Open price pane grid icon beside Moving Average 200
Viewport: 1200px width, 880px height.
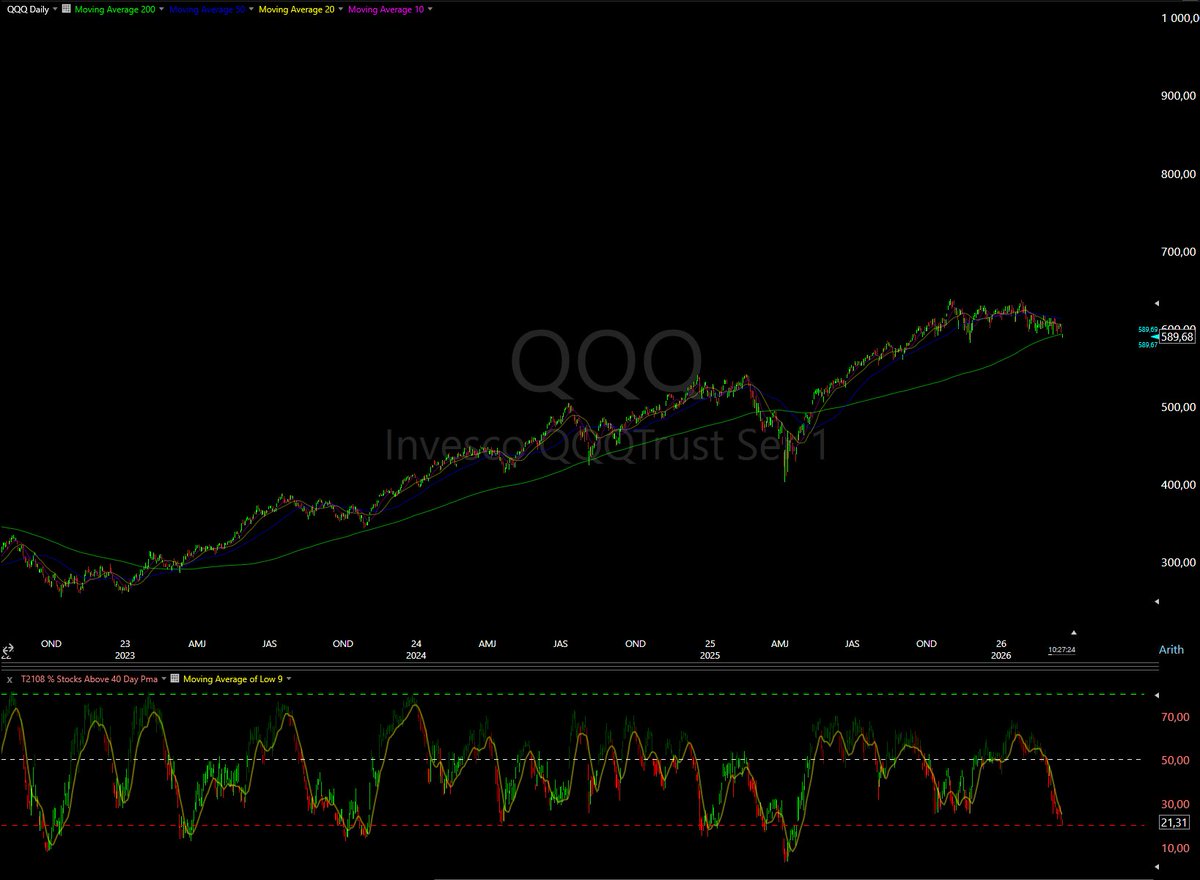tap(66, 8)
